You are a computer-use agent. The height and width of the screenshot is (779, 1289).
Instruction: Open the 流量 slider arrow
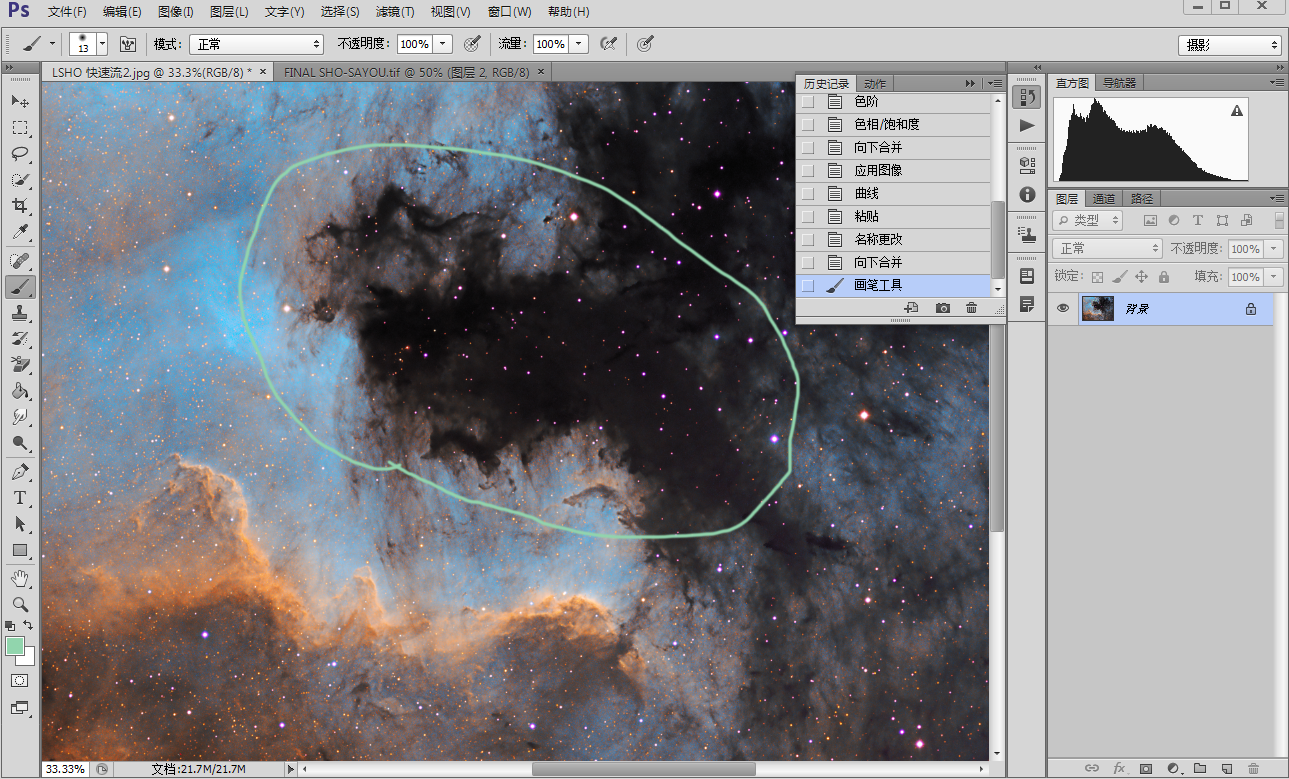579,44
